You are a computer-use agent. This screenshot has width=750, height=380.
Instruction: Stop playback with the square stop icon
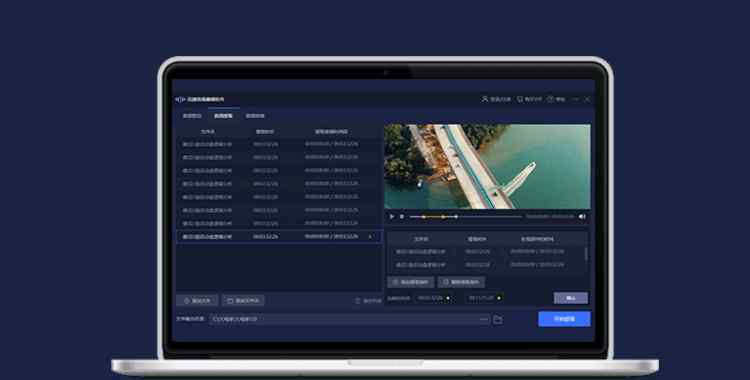402,217
